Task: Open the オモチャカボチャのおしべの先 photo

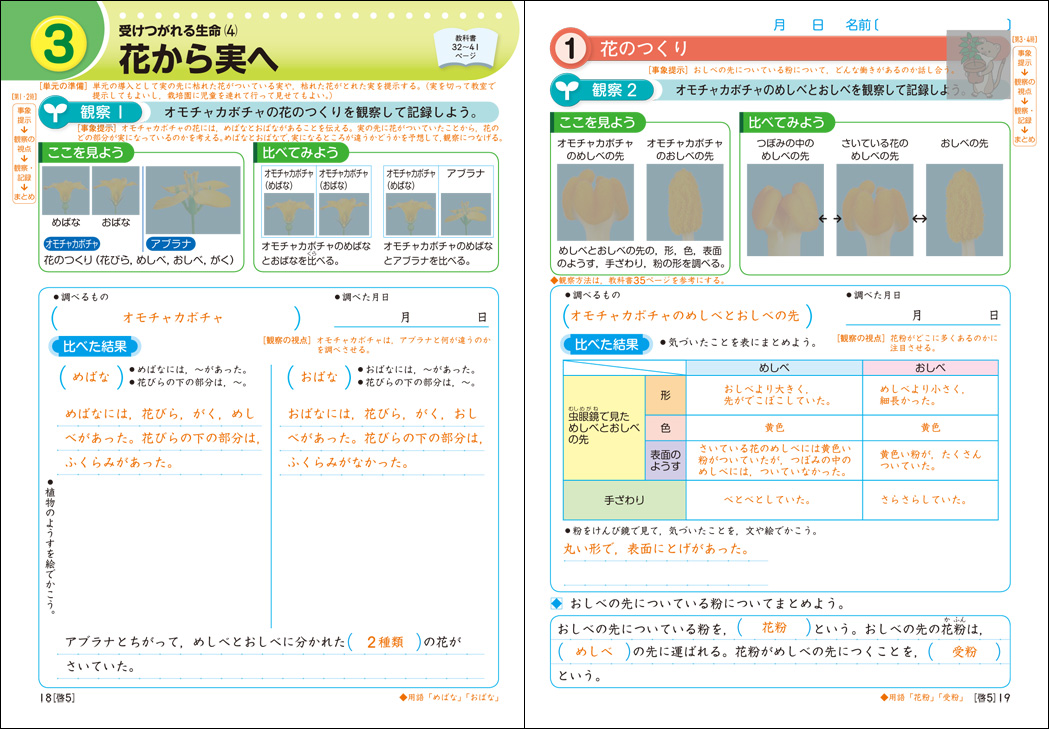Action: 684,203
